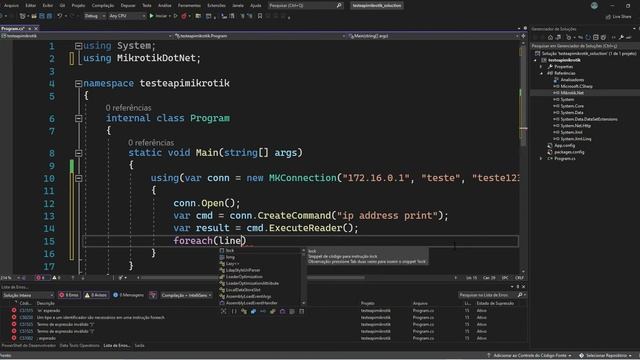This screenshot has height=360, width=640.
Task: Click the Save All icon in toolbar
Action: click(x=49, y=16)
